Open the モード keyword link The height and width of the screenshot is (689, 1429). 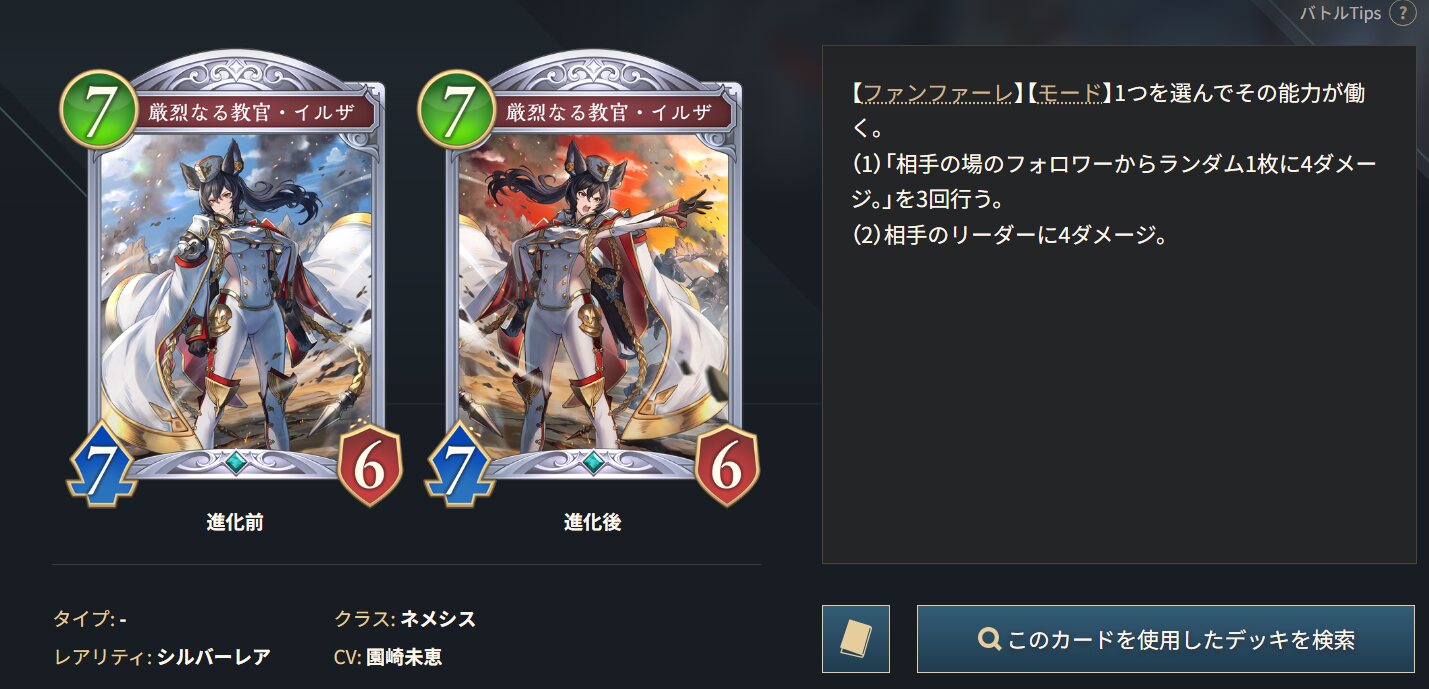click(x=1070, y=94)
